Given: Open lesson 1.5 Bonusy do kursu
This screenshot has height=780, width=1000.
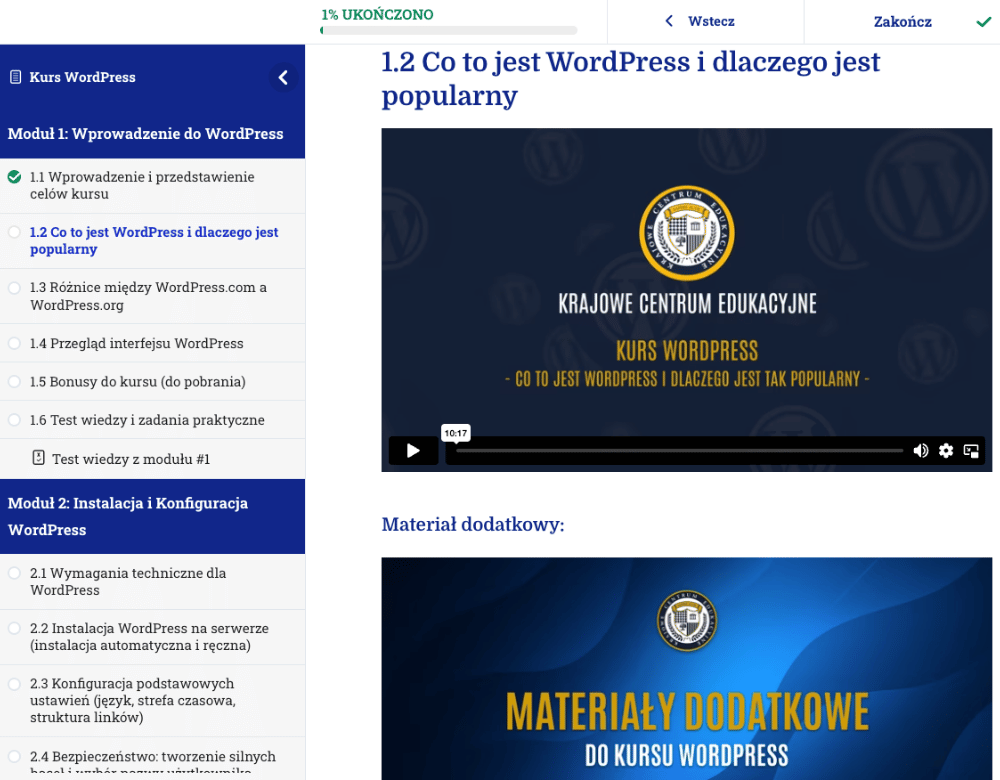Looking at the screenshot, I should [x=152, y=381].
